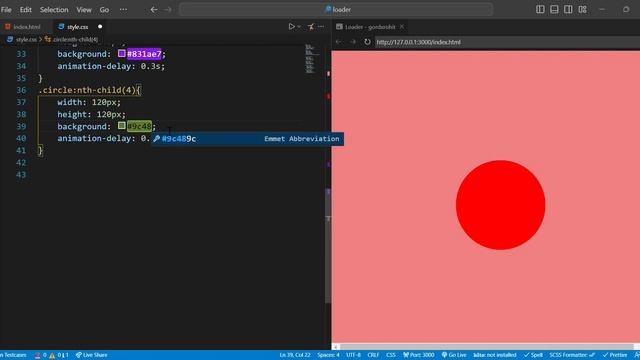Open the Selection menu
This screenshot has width=640, height=360.
pyautogui.click(x=54, y=9)
